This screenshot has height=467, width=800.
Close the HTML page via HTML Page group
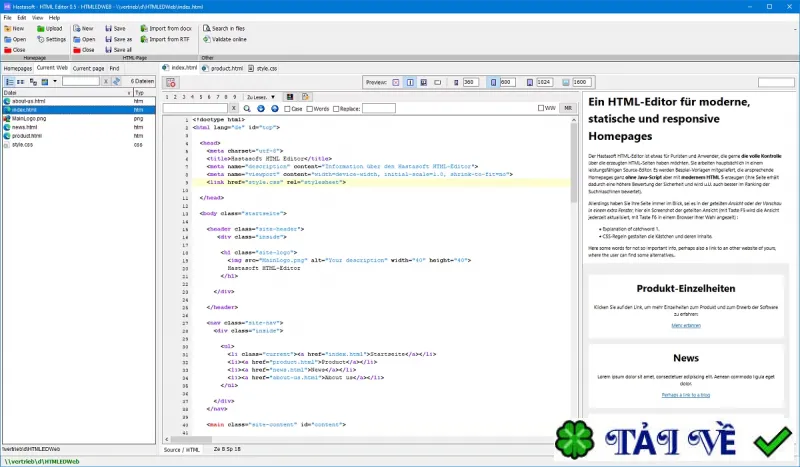(x=84, y=50)
